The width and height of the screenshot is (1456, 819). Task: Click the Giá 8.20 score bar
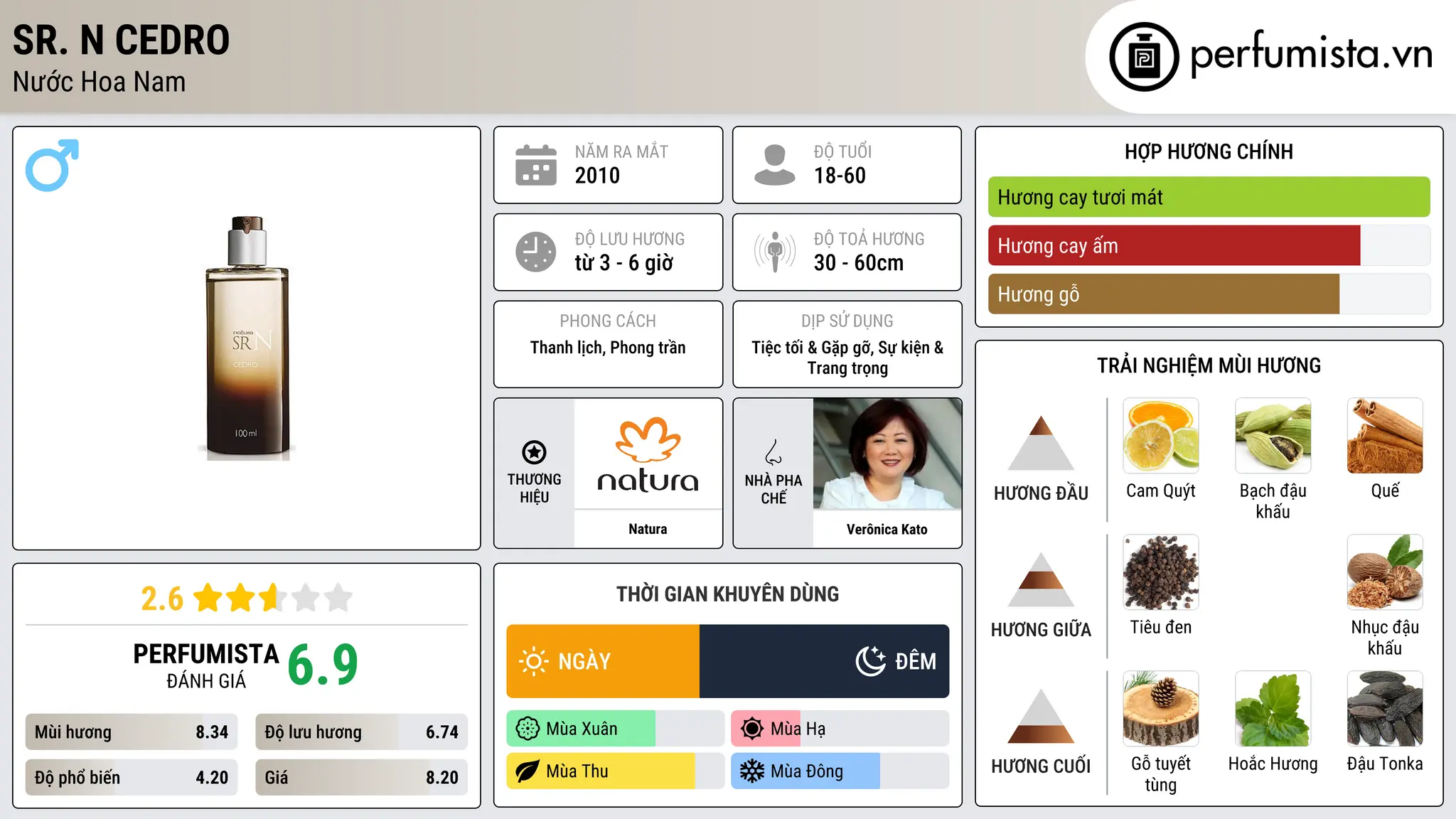click(x=361, y=777)
